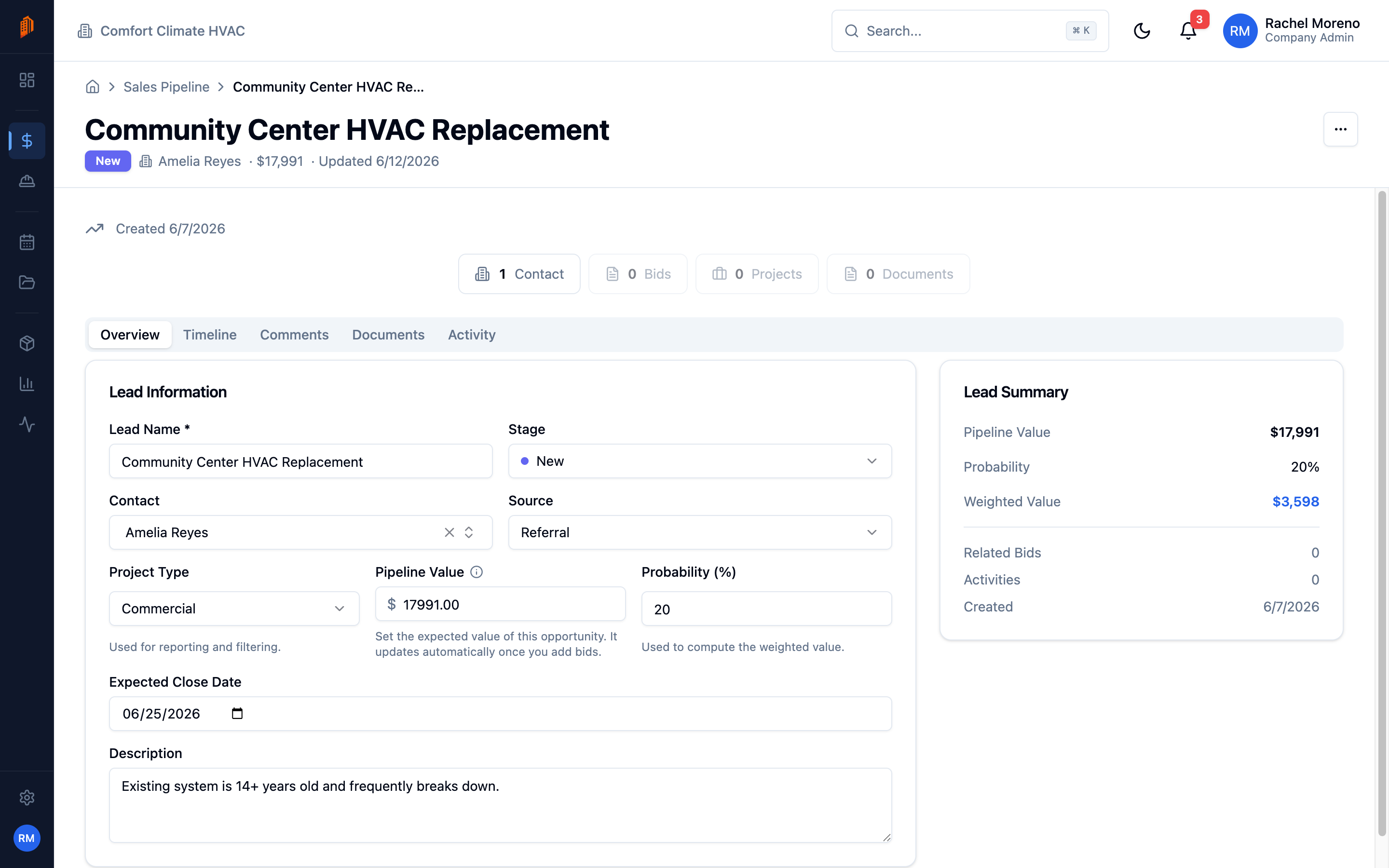Toggle dark mode with moon icon
Image resolution: width=1389 pixels, height=868 pixels.
tap(1142, 31)
